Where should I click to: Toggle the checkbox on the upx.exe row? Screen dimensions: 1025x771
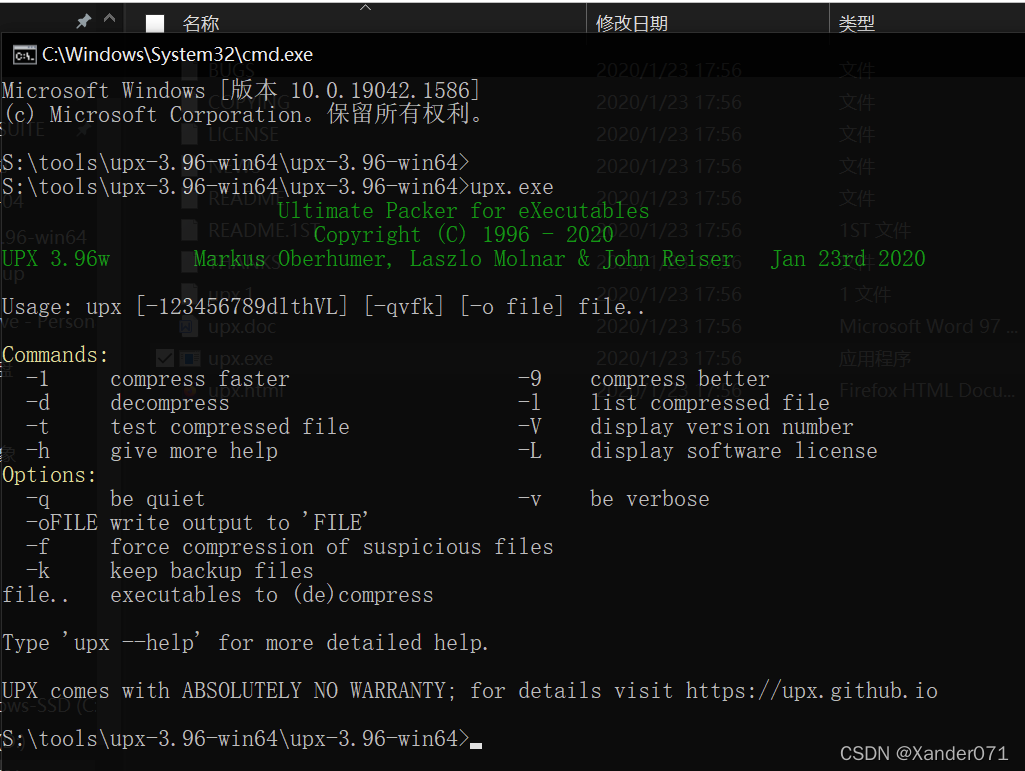point(165,358)
